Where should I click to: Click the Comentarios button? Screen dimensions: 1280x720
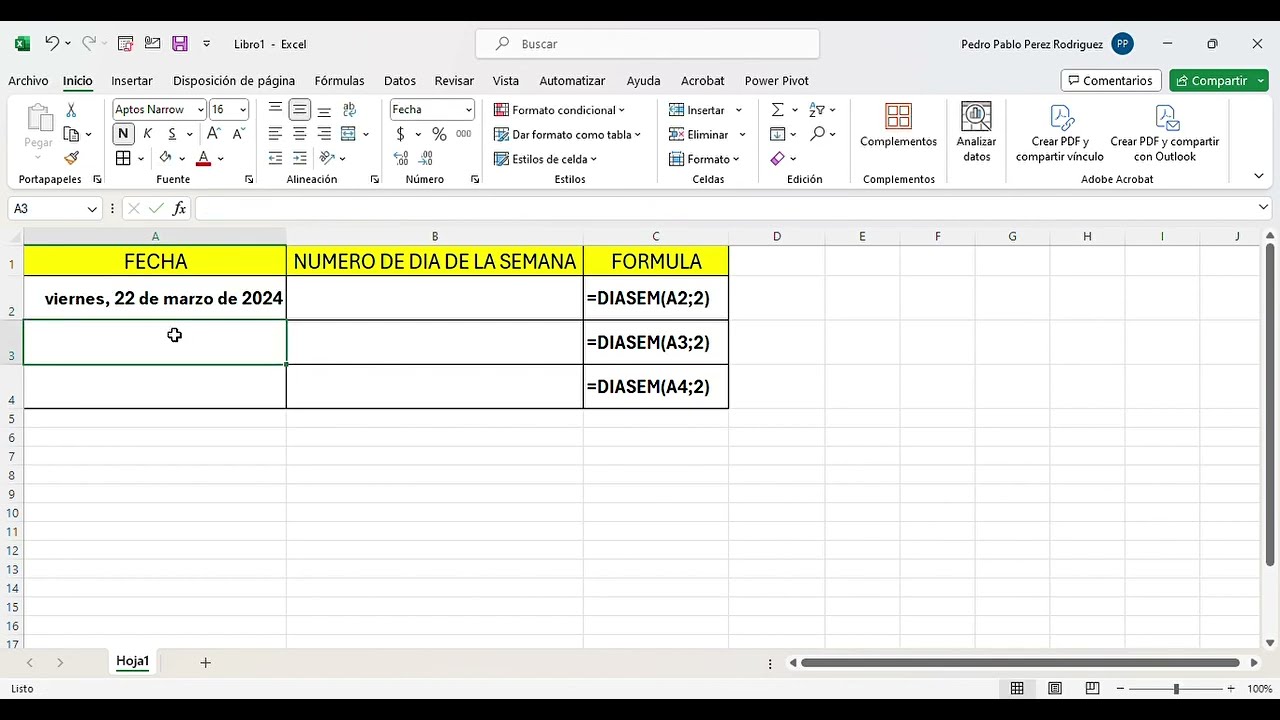point(1109,81)
